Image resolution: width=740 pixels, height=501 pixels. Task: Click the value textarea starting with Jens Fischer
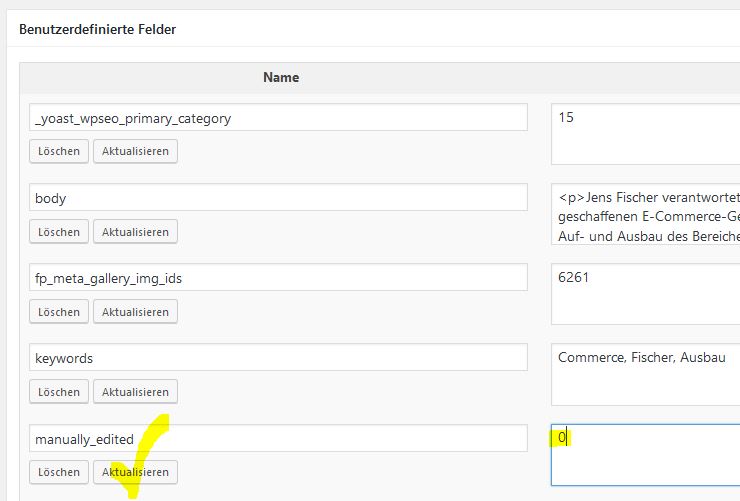[x=645, y=213]
